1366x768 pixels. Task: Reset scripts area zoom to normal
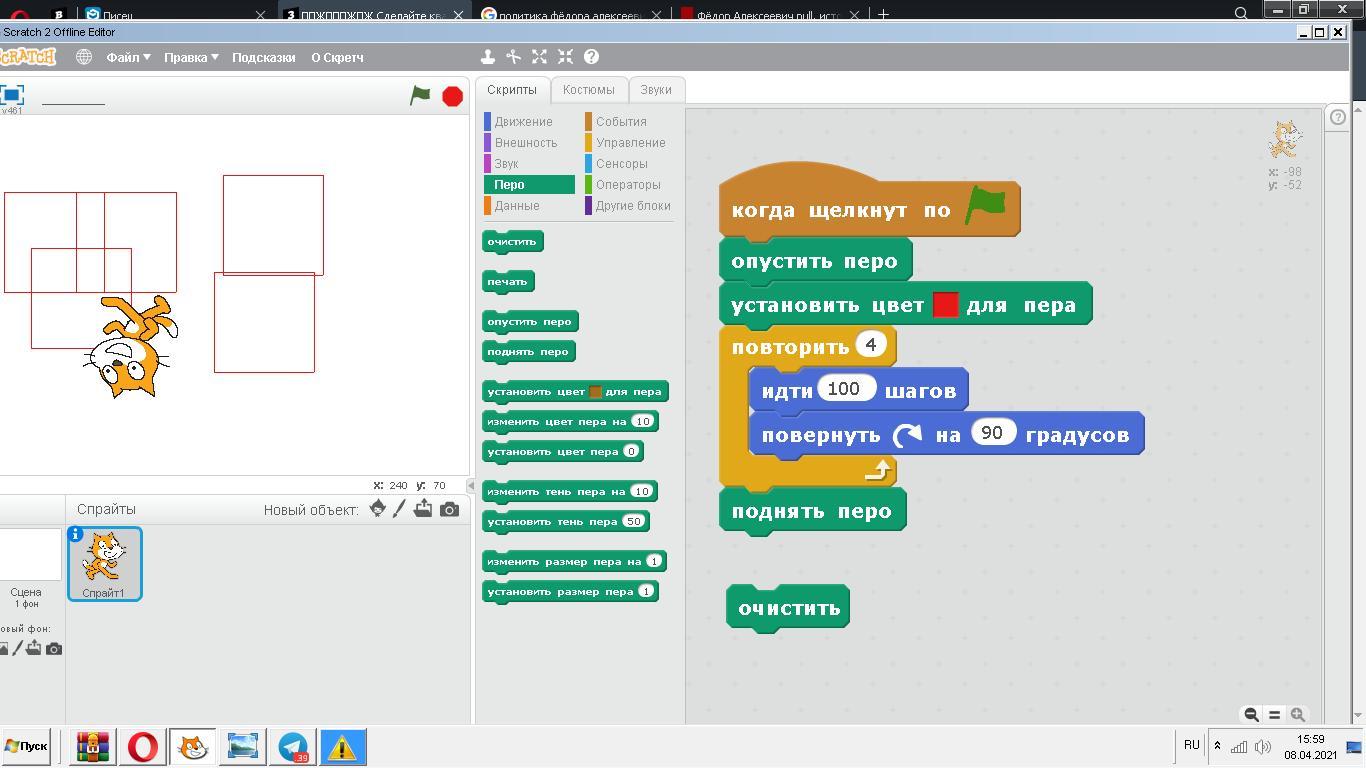tap(1274, 714)
